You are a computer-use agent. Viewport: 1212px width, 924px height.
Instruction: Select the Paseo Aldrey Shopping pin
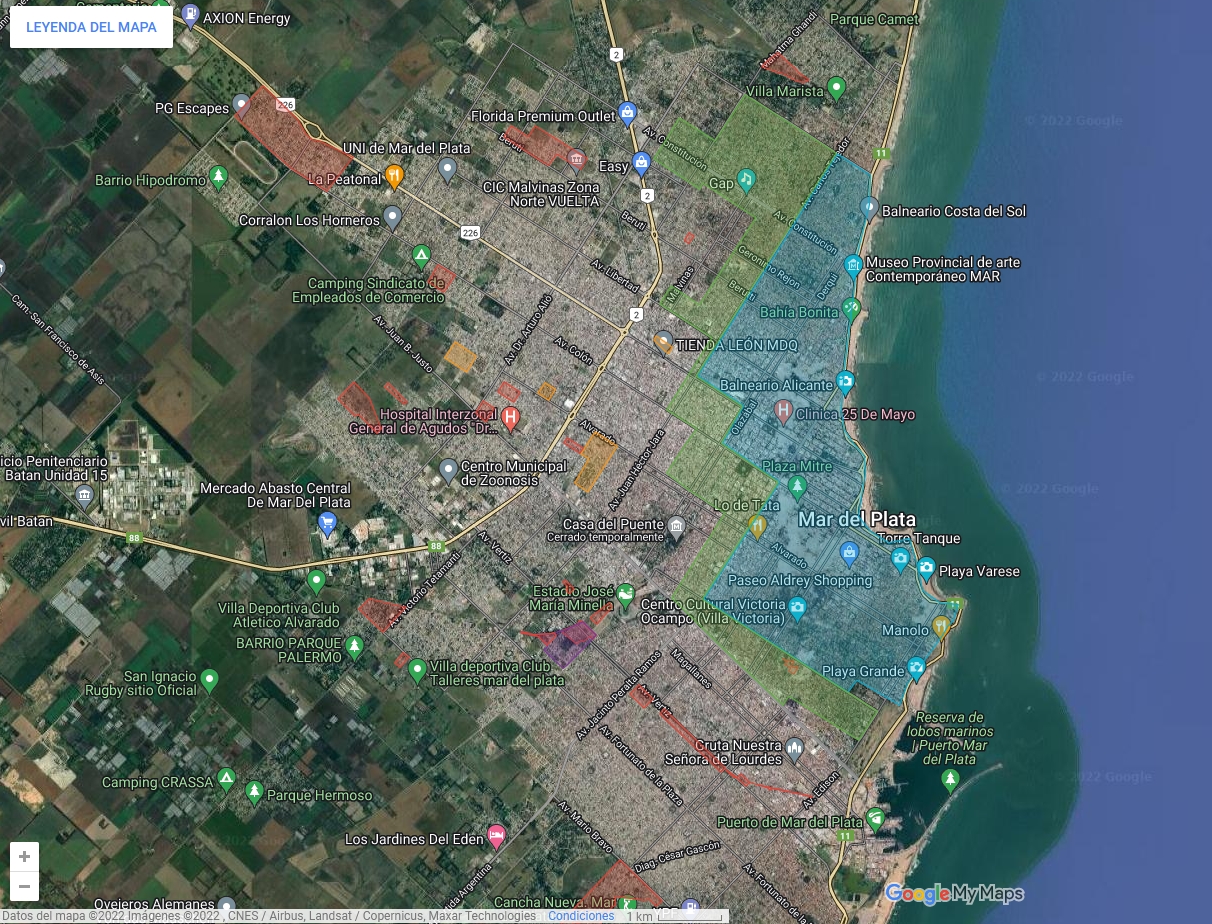pyautogui.click(x=849, y=552)
